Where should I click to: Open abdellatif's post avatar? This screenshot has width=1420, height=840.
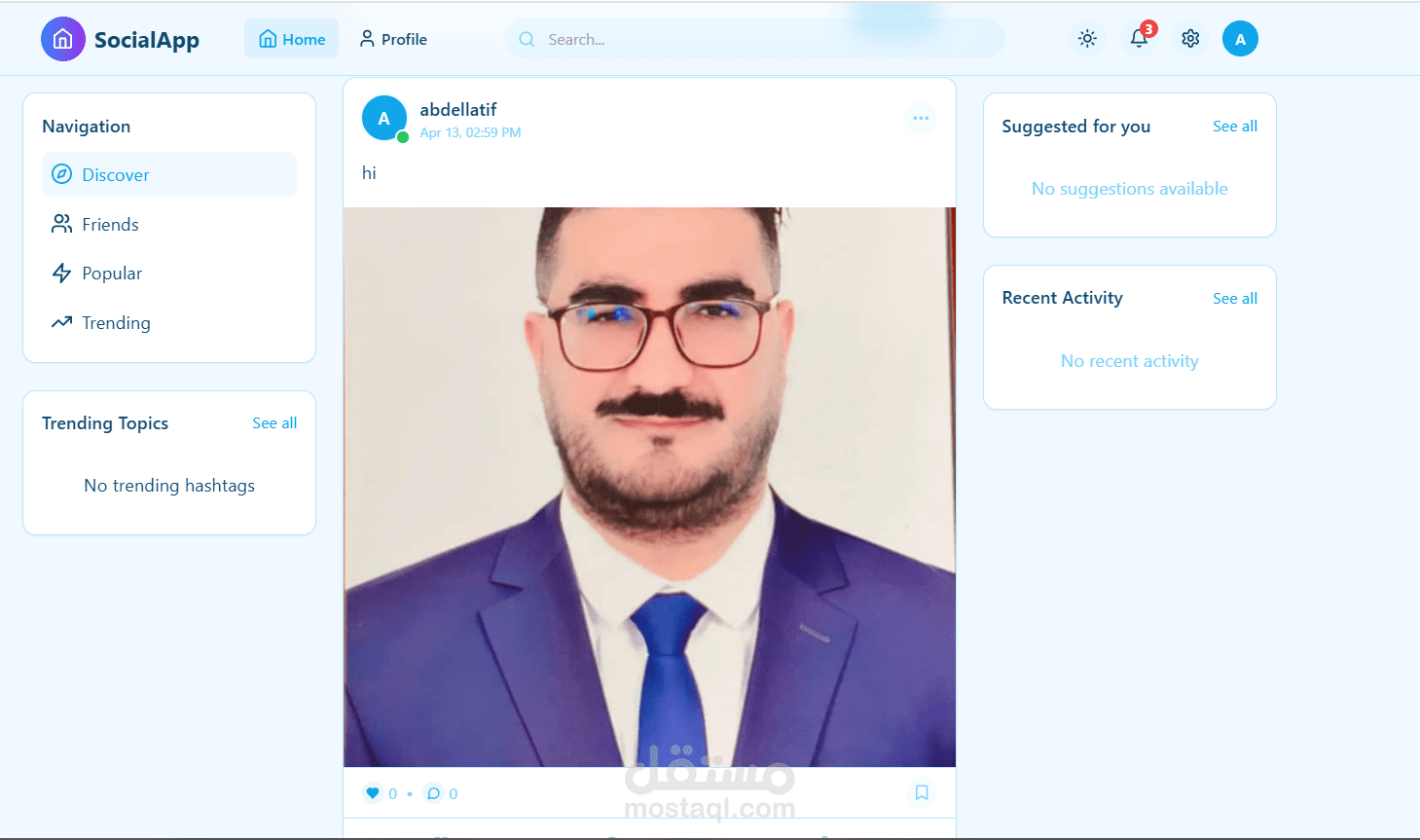pyautogui.click(x=384, y=119)
